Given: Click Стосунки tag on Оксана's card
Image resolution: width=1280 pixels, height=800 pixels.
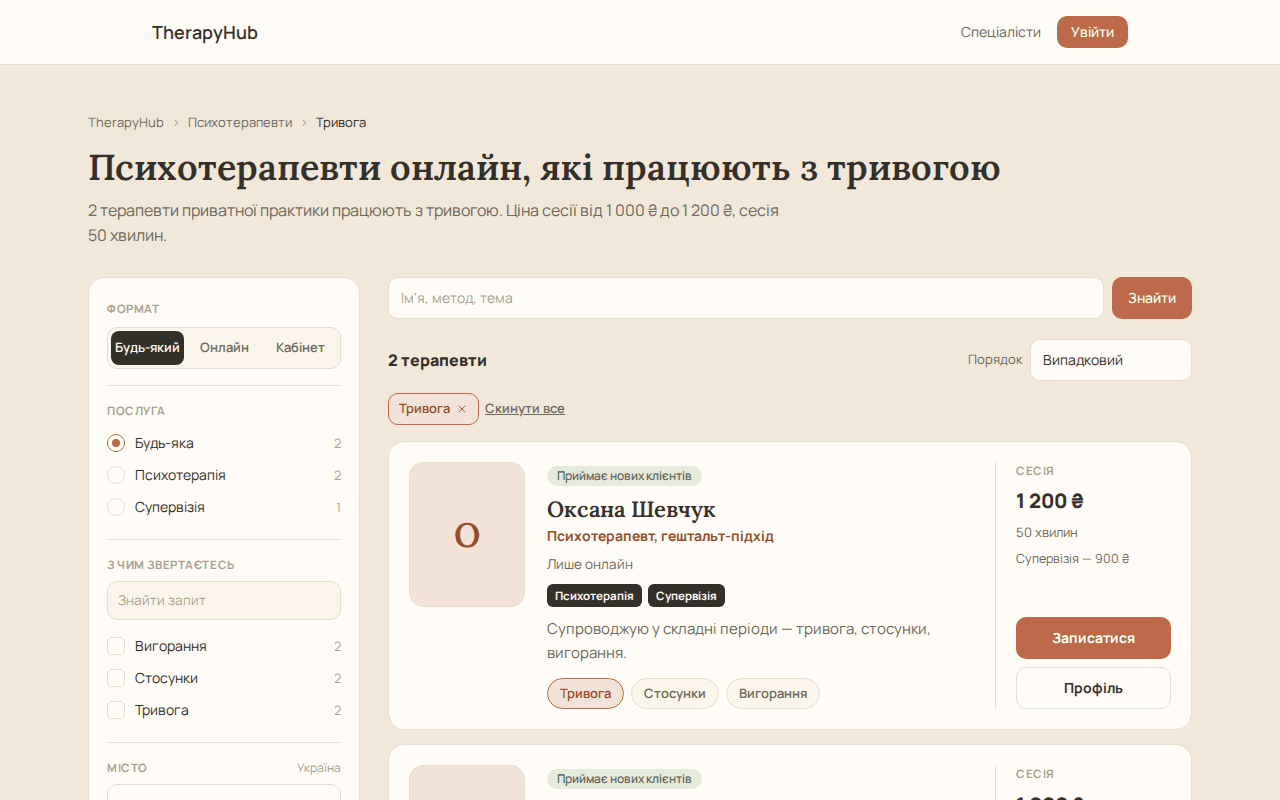Looking at the screenshot, I should (675, 694).
